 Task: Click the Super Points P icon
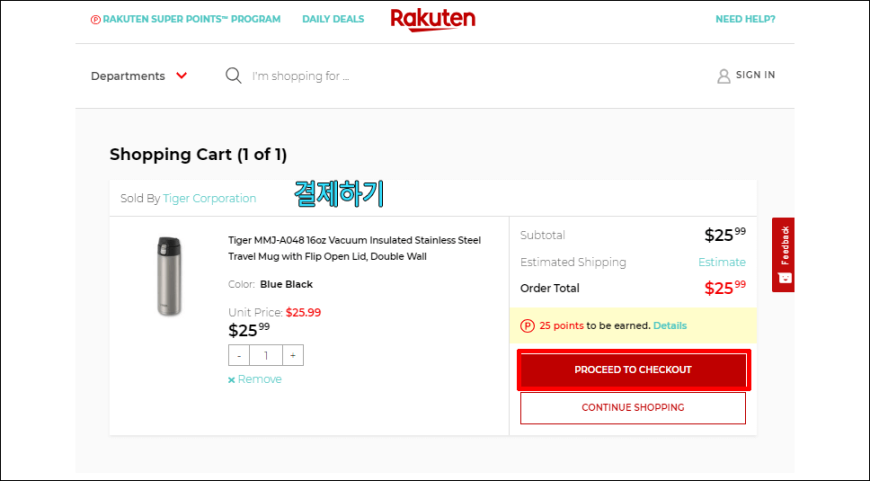tap(95, 19)
